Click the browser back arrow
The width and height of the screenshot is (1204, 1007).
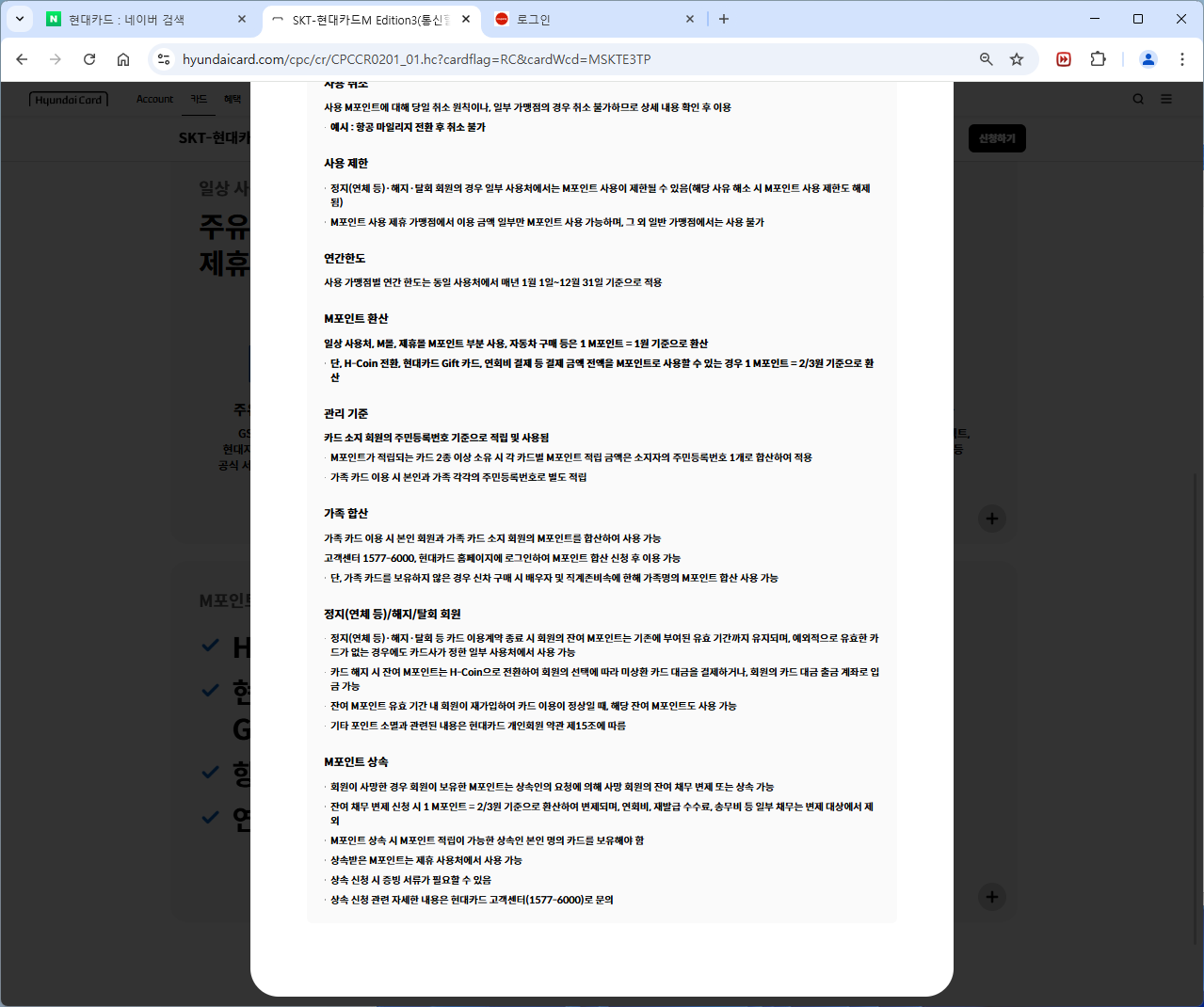pos(22,59)
